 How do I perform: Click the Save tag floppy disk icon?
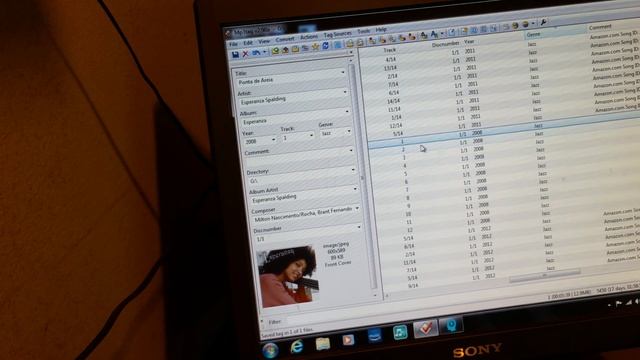coord(236,55)
